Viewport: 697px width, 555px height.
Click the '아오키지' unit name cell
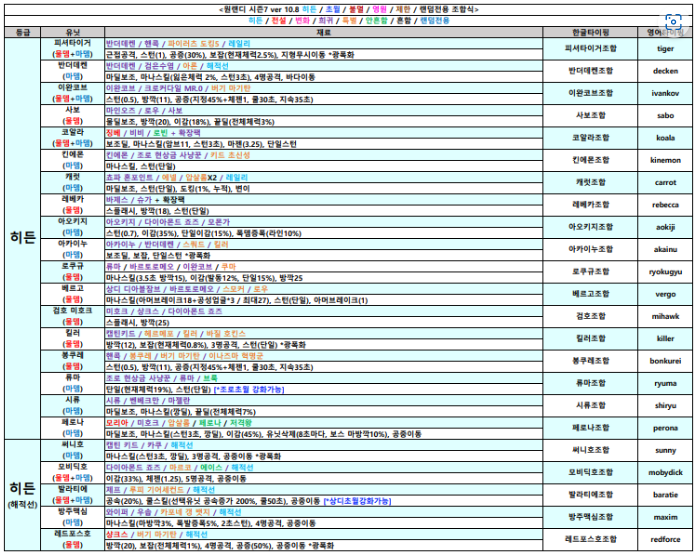pyautogui.click(x=72, y=227)
